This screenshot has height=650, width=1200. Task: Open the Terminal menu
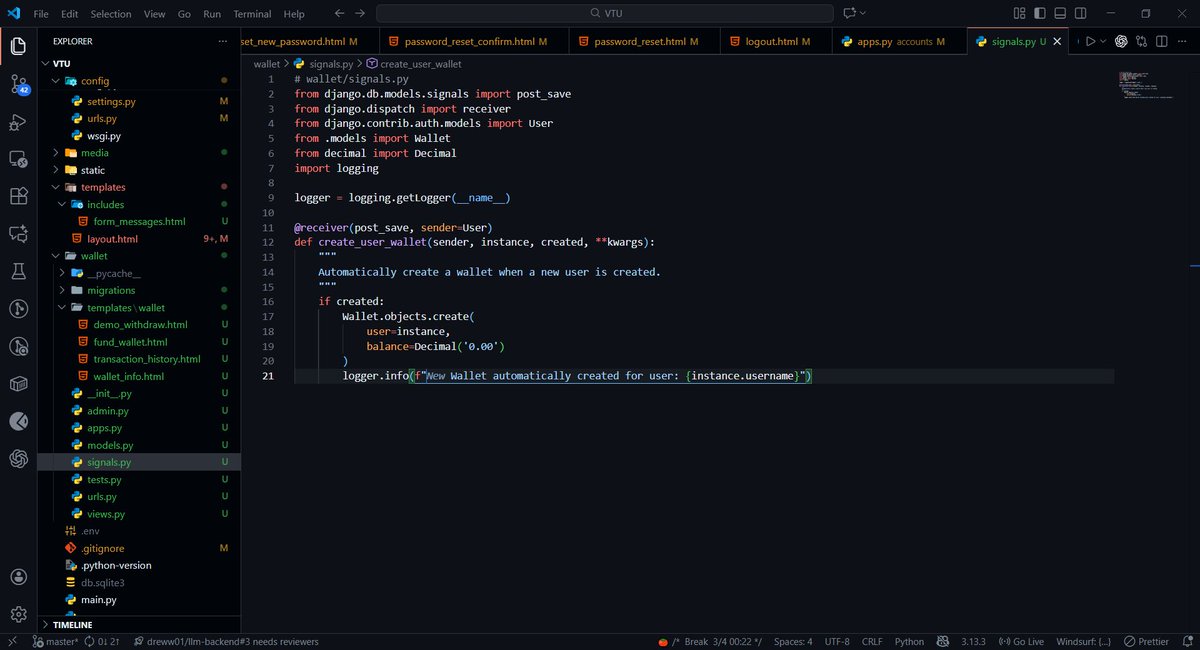(252, 13)
